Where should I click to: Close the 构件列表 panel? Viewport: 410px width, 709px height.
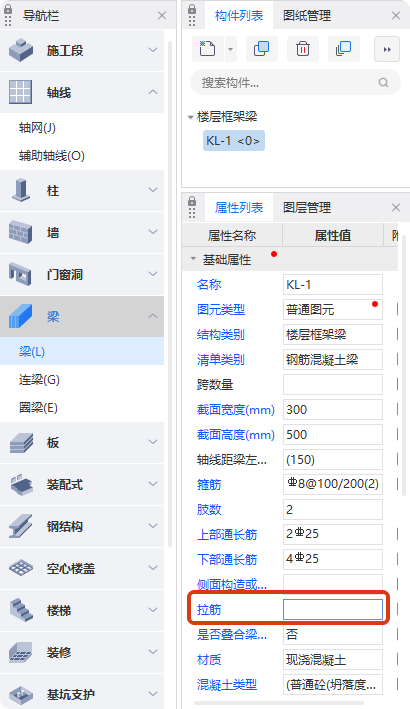click(x=396, y=16)
